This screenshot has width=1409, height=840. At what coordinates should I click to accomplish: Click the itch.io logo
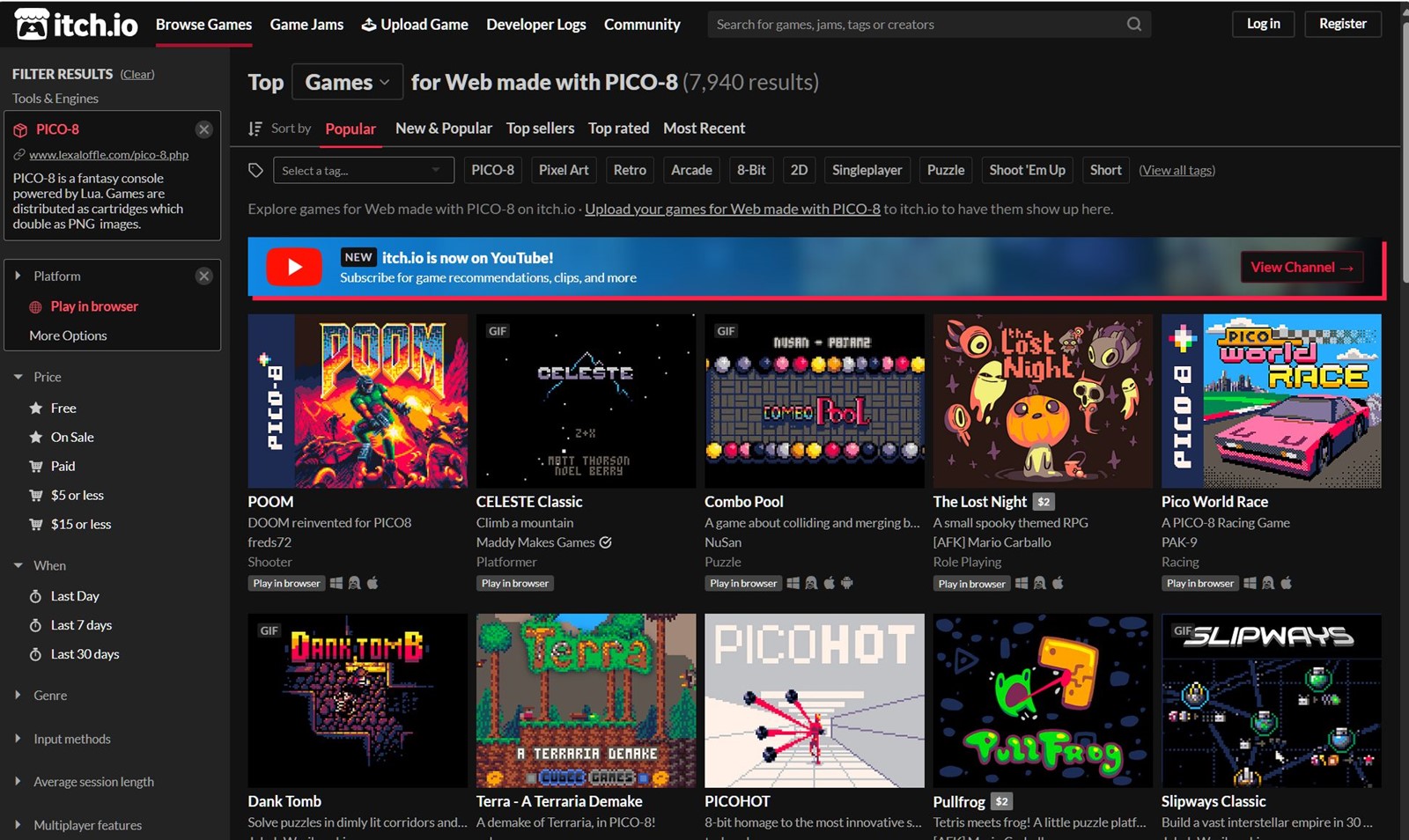click(x=77, y=25)
